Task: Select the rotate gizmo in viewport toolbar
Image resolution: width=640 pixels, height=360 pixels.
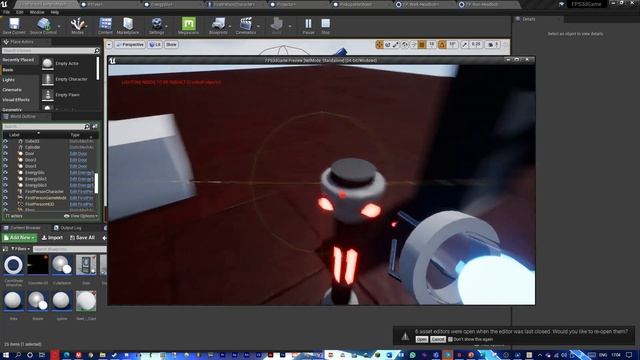Action: point(387,44)
